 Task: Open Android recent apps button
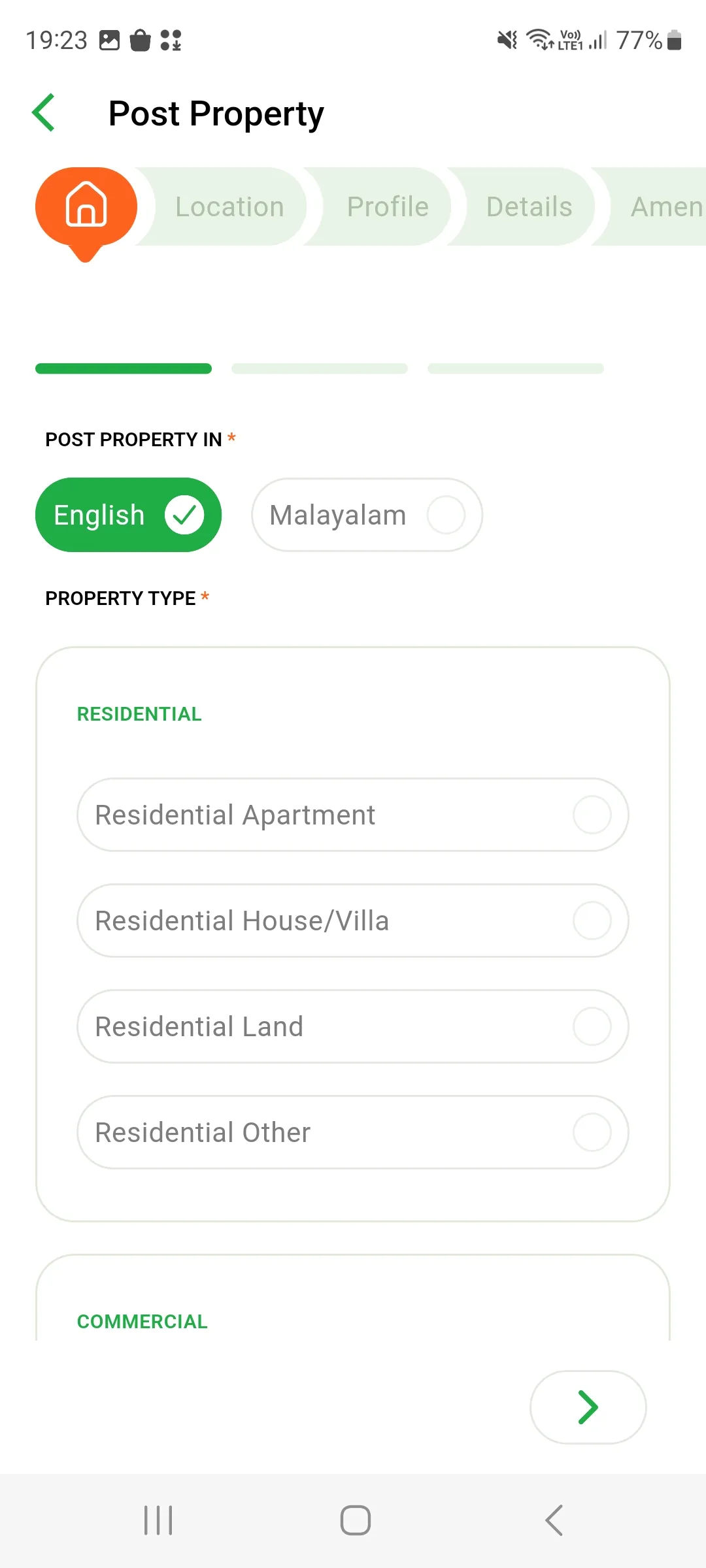coord(158,1520)
